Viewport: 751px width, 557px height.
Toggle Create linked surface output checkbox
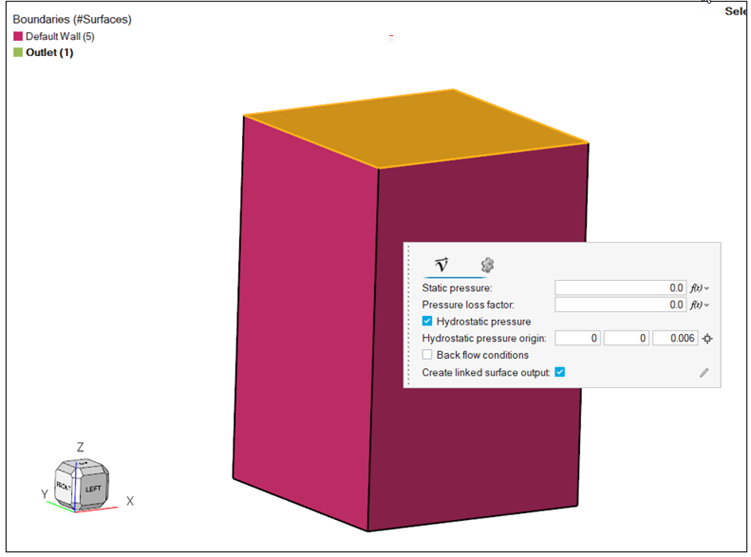click(560, 372)
